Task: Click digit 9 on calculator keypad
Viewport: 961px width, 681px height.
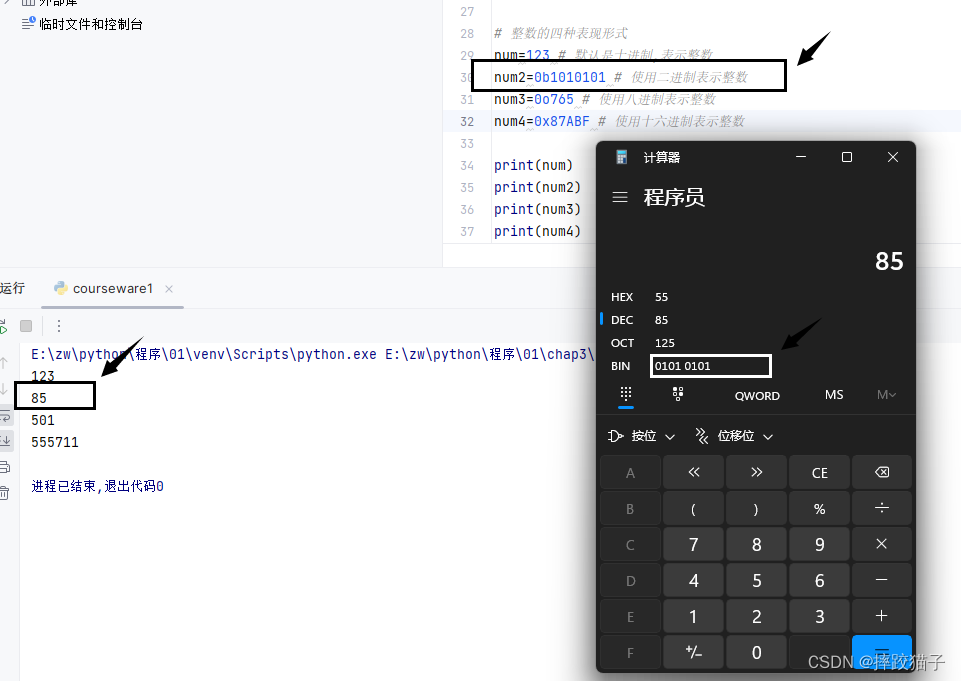Action: 819,544
